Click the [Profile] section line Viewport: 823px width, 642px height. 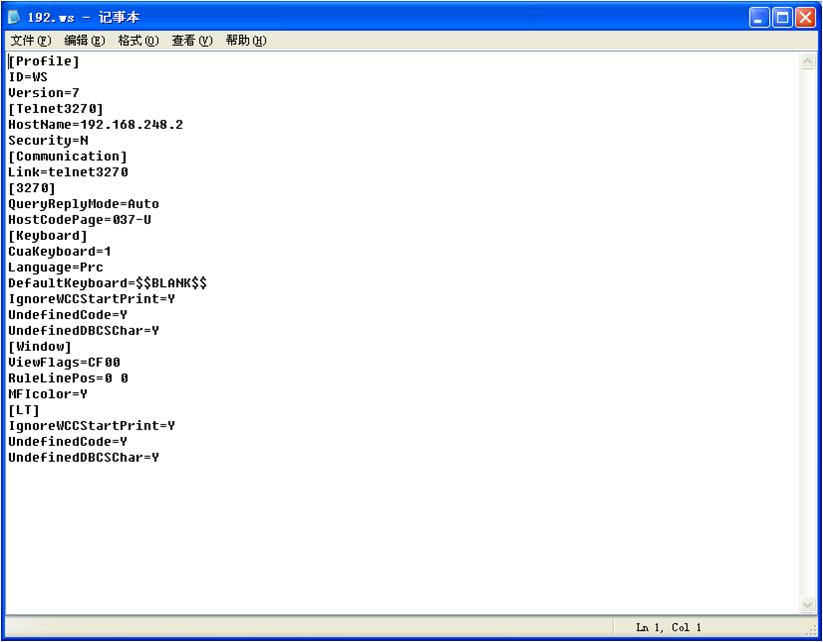click(x=44, y=61)
